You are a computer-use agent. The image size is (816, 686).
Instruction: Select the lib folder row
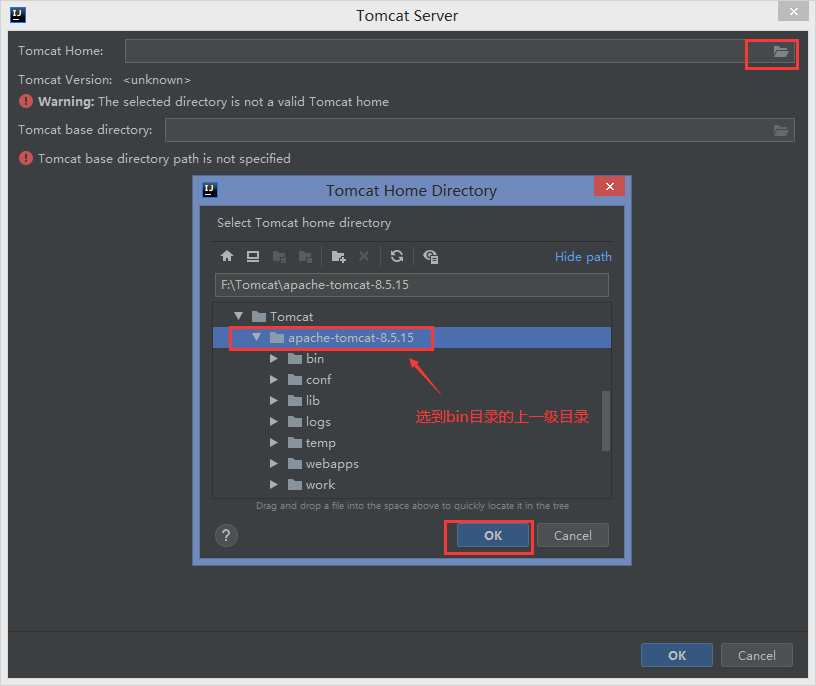(412, 400)
